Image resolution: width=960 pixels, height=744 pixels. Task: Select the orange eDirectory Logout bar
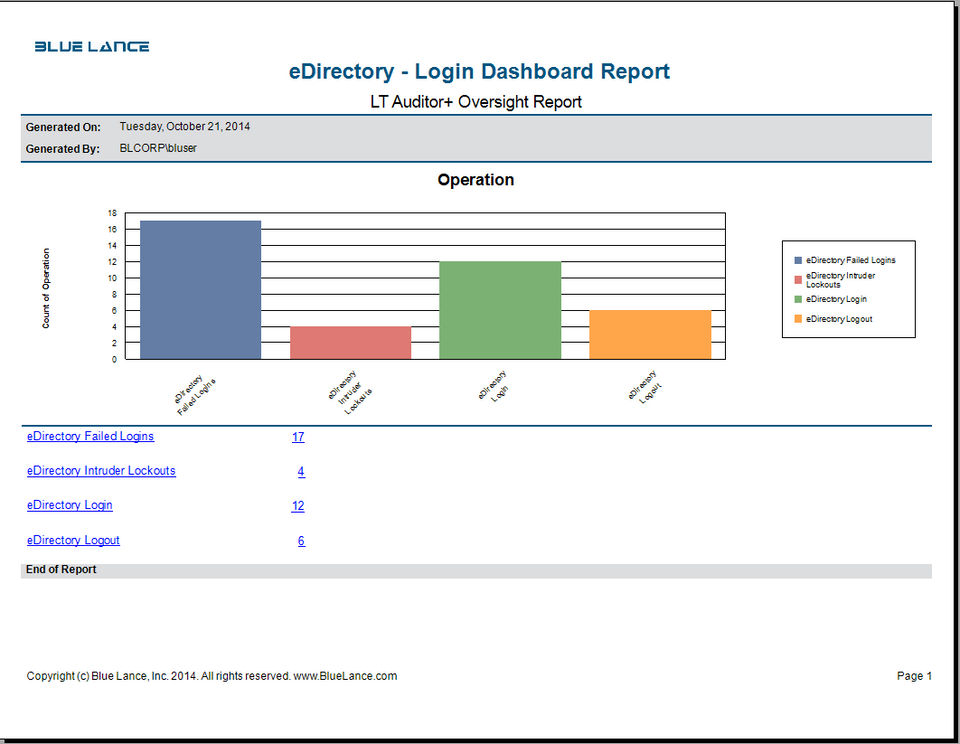tap(650, 335)
